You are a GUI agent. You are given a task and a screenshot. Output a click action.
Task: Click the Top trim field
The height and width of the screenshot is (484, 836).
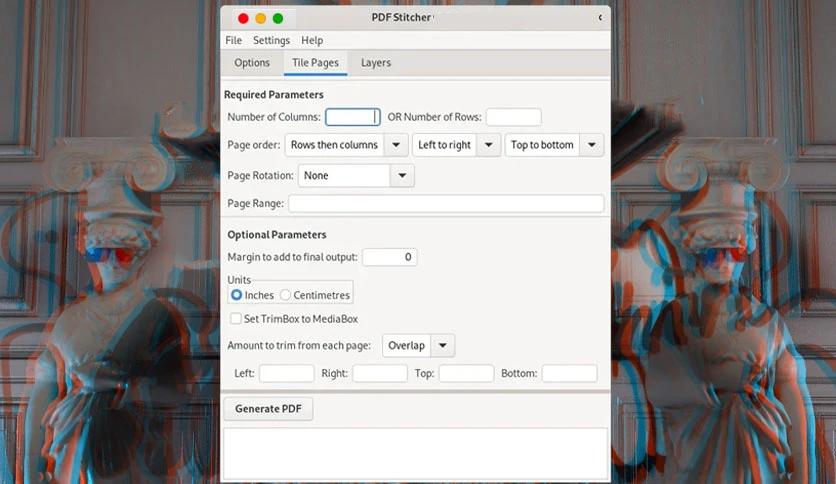(467, 373)
